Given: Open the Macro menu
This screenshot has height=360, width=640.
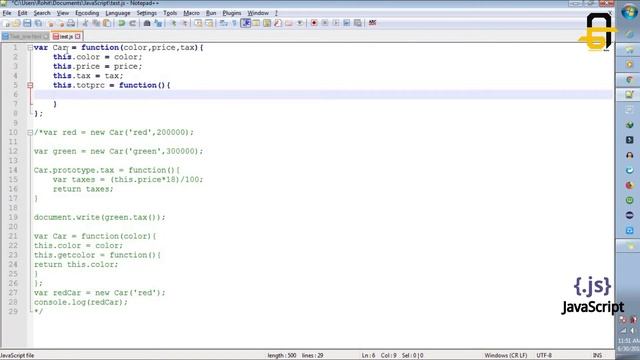Looking at the screenshot, I should pyautogui.click(x=191, y=13).
